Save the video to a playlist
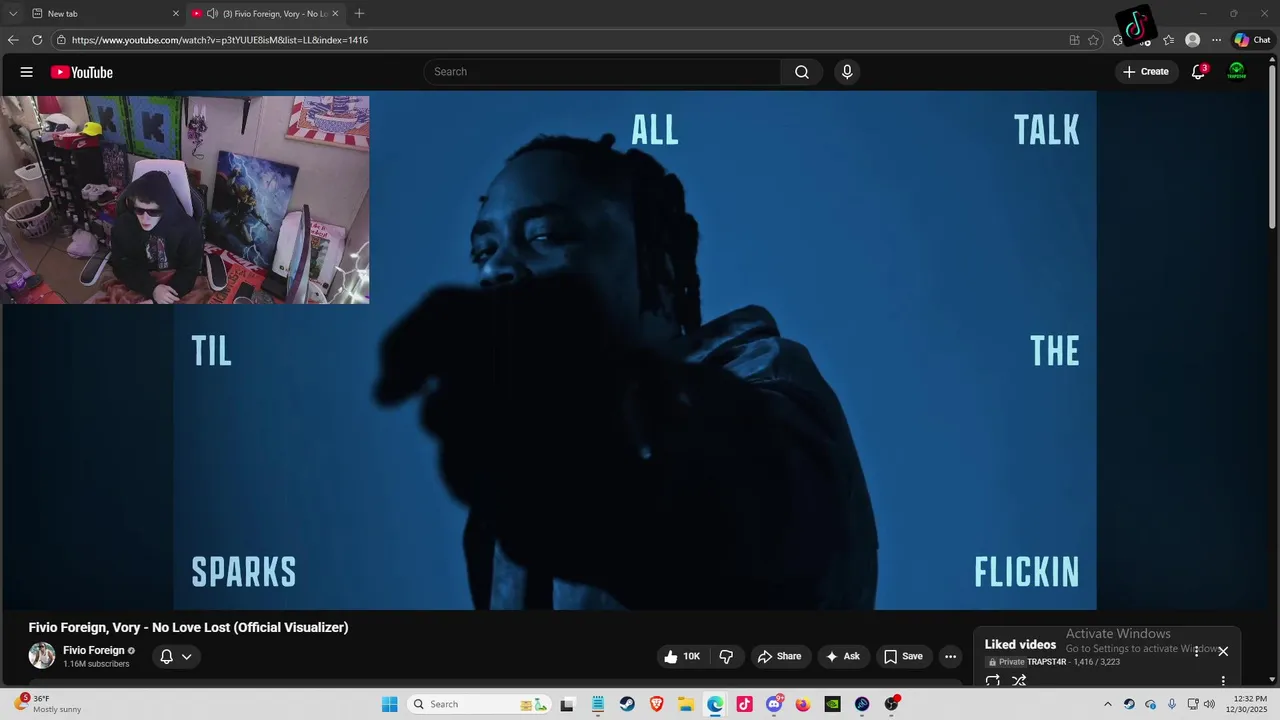The image size is (1280, 720). tap(903, 657)
